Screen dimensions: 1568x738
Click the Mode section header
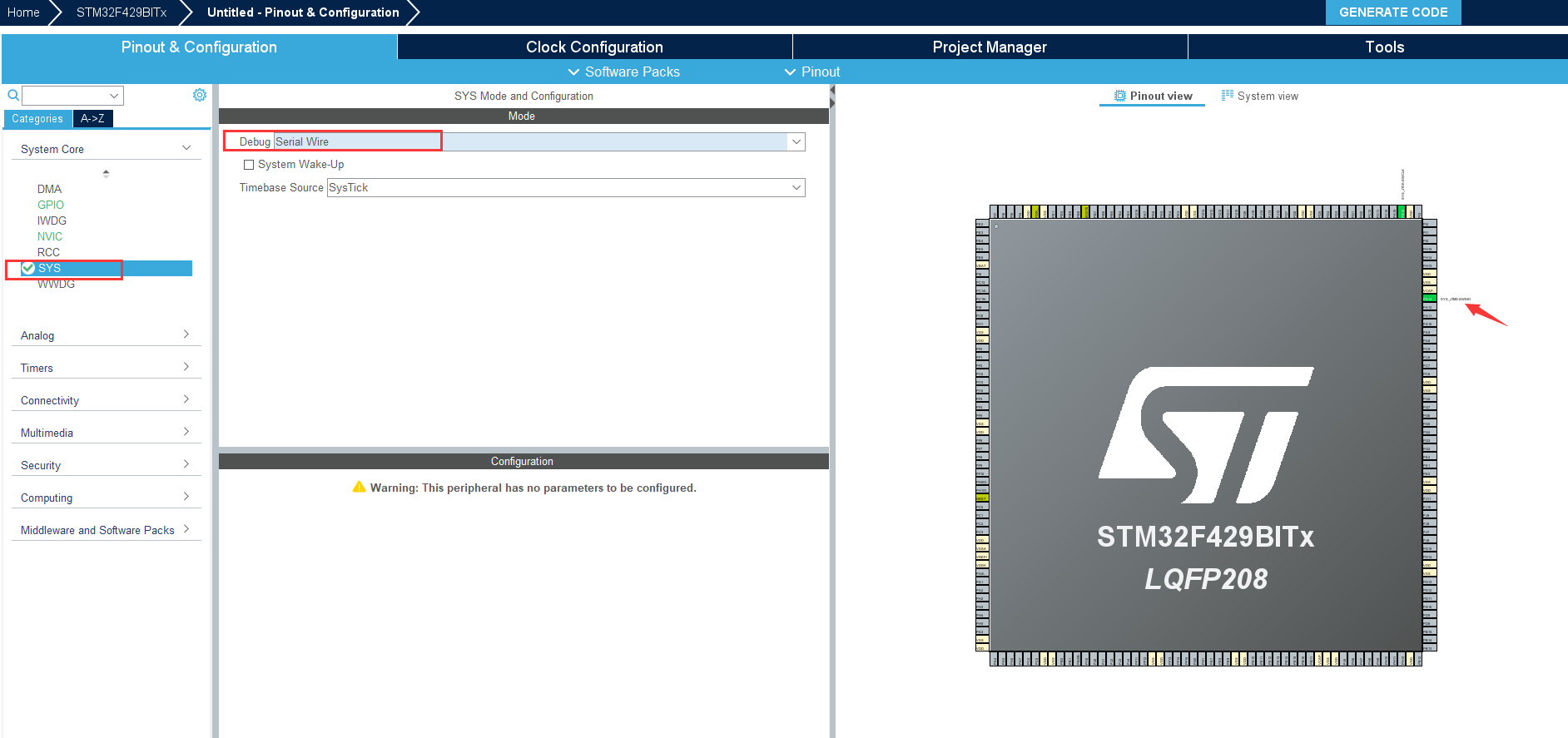pos(523,116)
